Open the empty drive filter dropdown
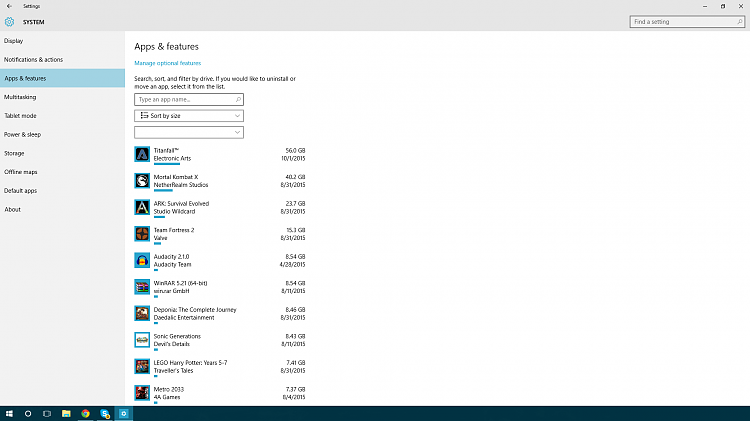This screenshot has height=421, width=750. [x=189, y=132]
